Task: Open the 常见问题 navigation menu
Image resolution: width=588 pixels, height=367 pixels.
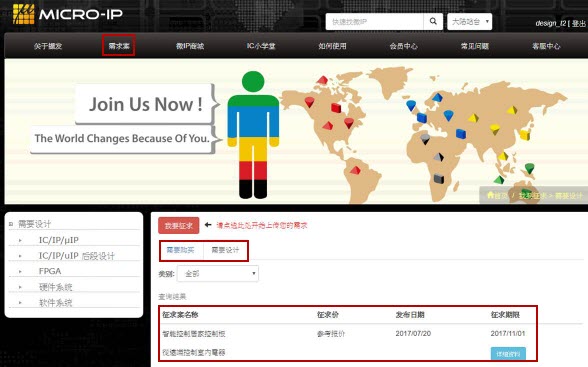Action: tap(475, 46)
